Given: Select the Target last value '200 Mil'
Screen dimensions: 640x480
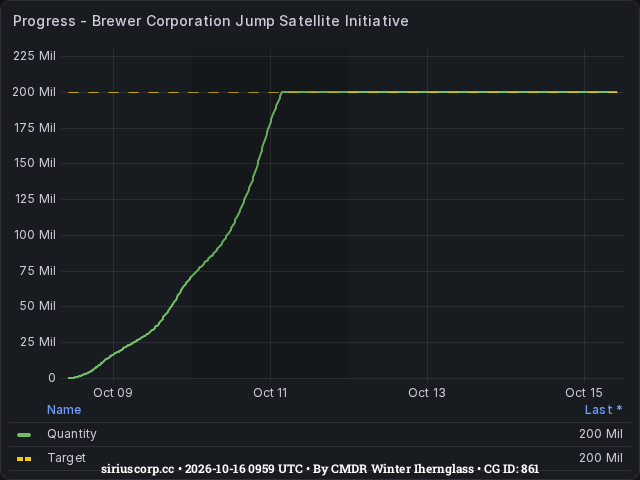Looking at the screenshot, I should click(601, 458).
